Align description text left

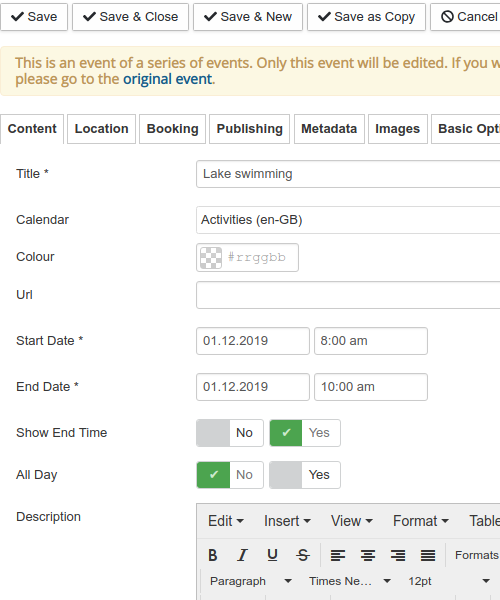tap(338, 555)
